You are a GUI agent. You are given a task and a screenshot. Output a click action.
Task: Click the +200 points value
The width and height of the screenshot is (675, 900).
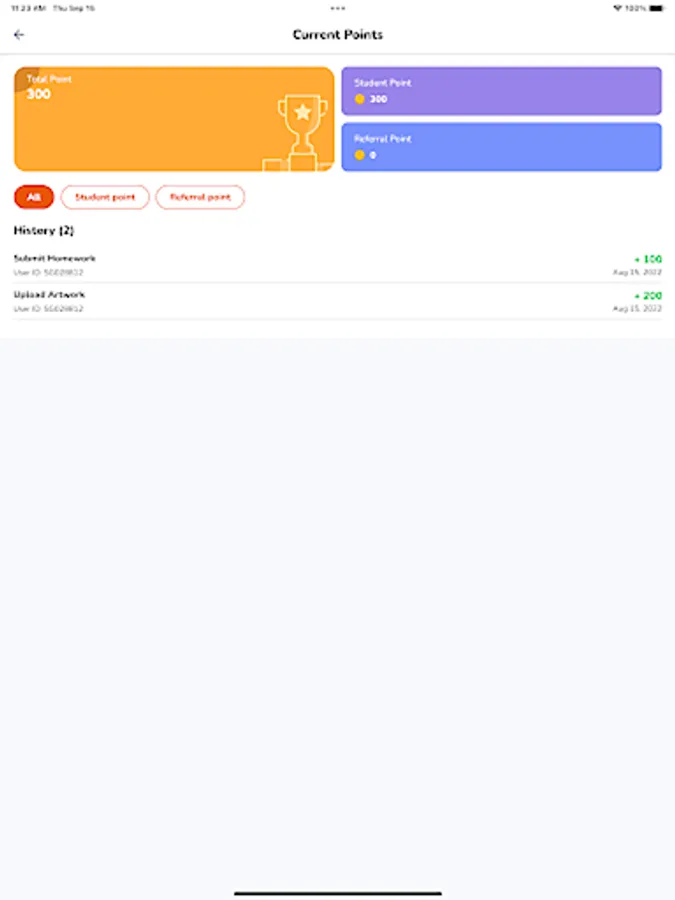648,296
